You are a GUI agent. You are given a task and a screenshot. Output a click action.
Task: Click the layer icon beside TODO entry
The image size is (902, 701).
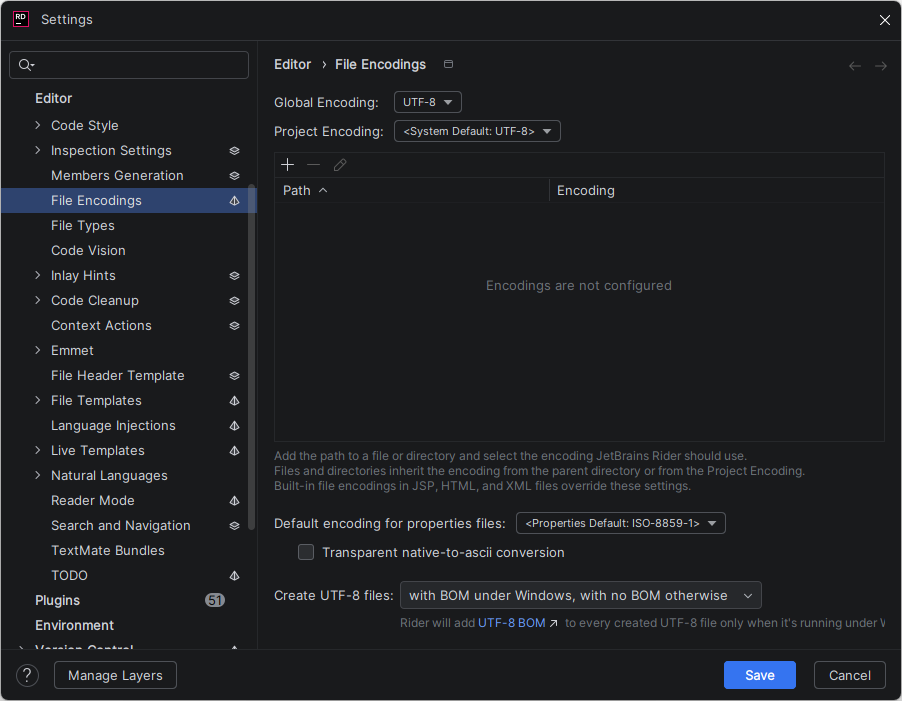click(x=234, y=575)
